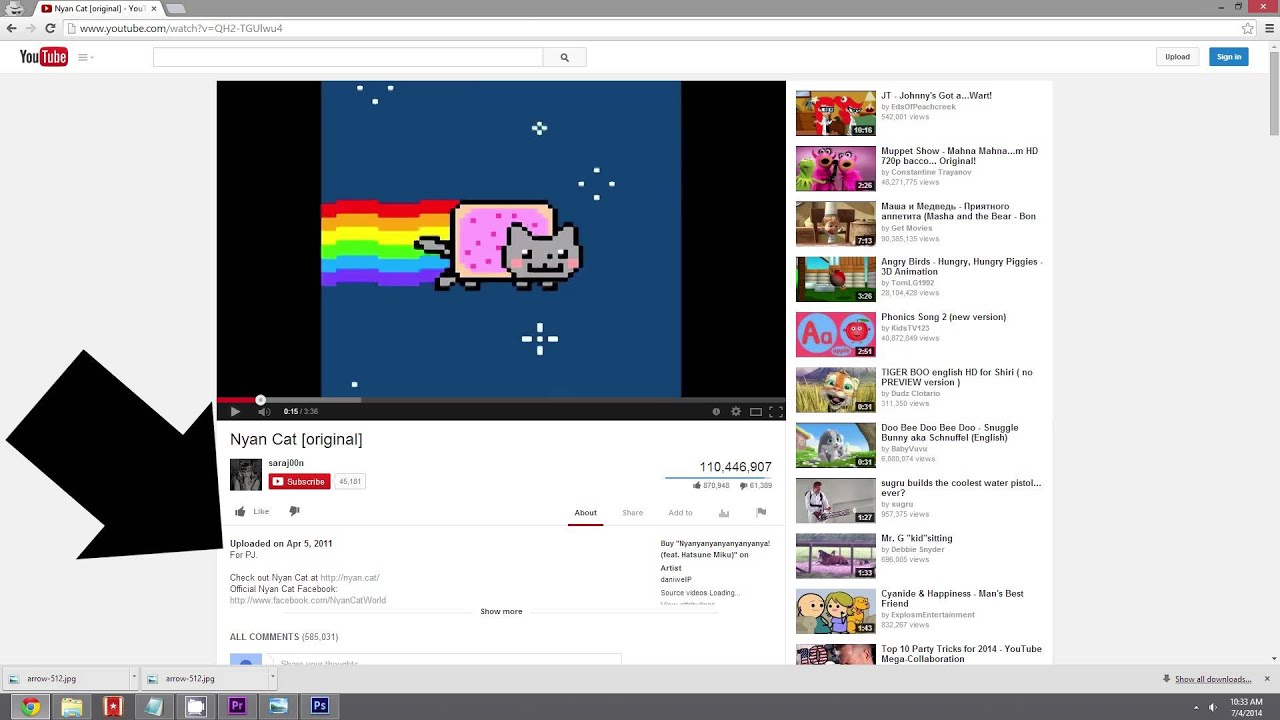Open TIGER BOO english HD video title
1280x720 pixels.
click(957, 377)
